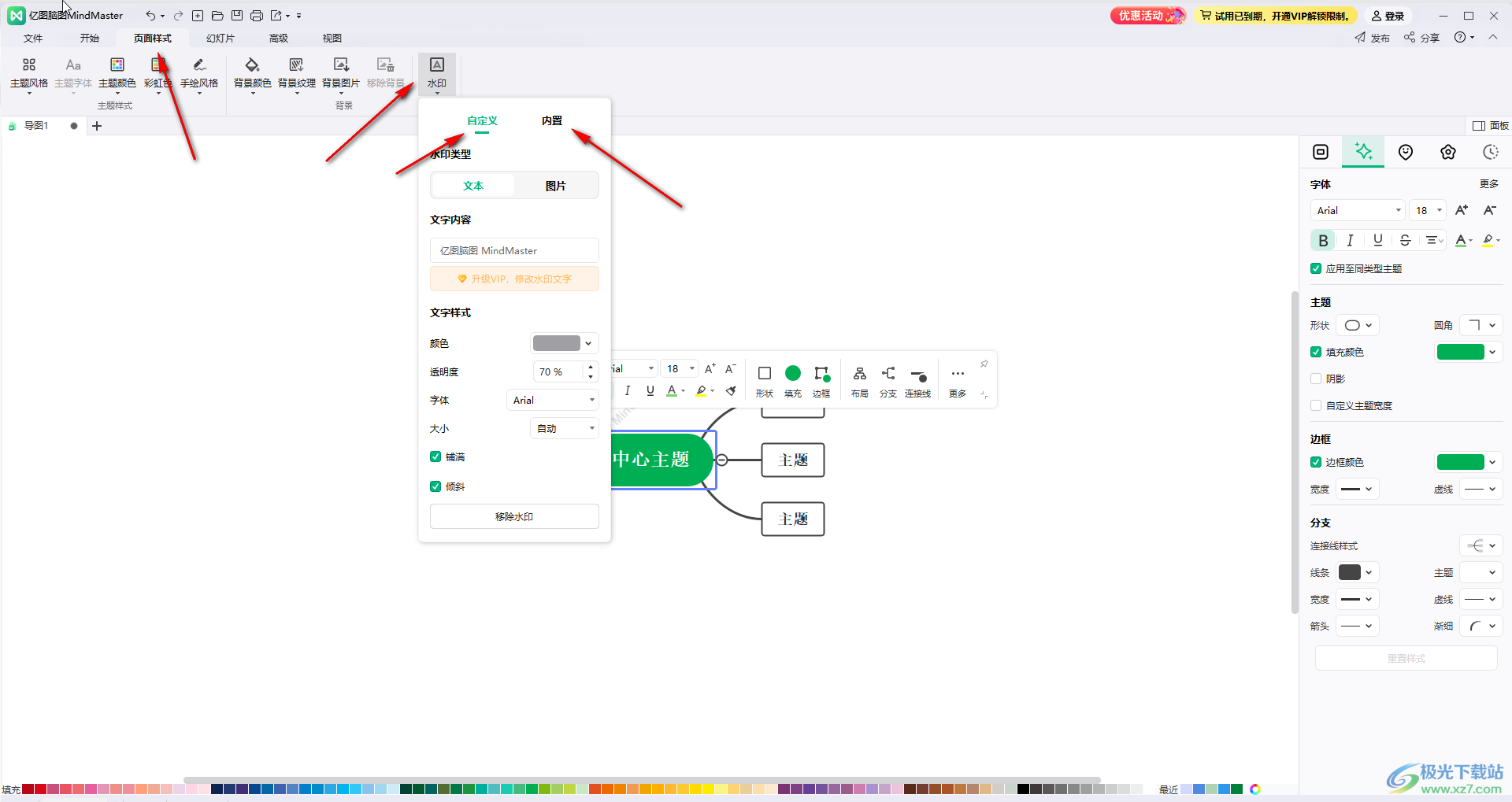Open the history clock panel tab
This screenshot has width=1512, height=802.
click(1490, 152)
